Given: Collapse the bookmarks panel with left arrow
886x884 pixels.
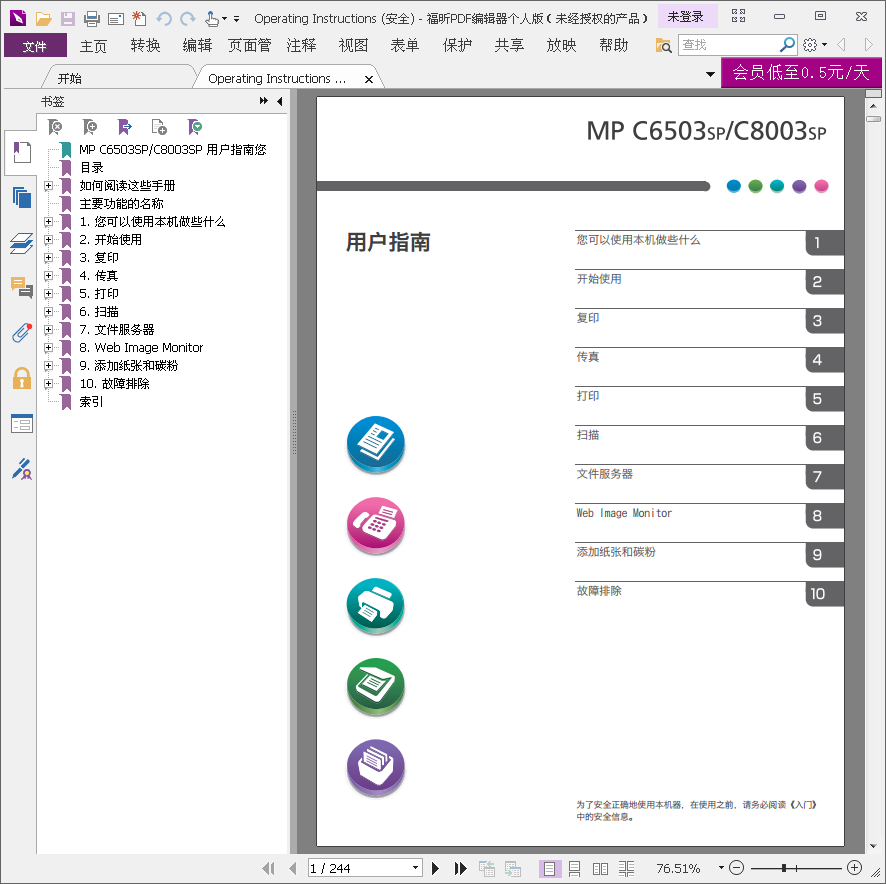Looking at the screenshot, I should point(280,101).
